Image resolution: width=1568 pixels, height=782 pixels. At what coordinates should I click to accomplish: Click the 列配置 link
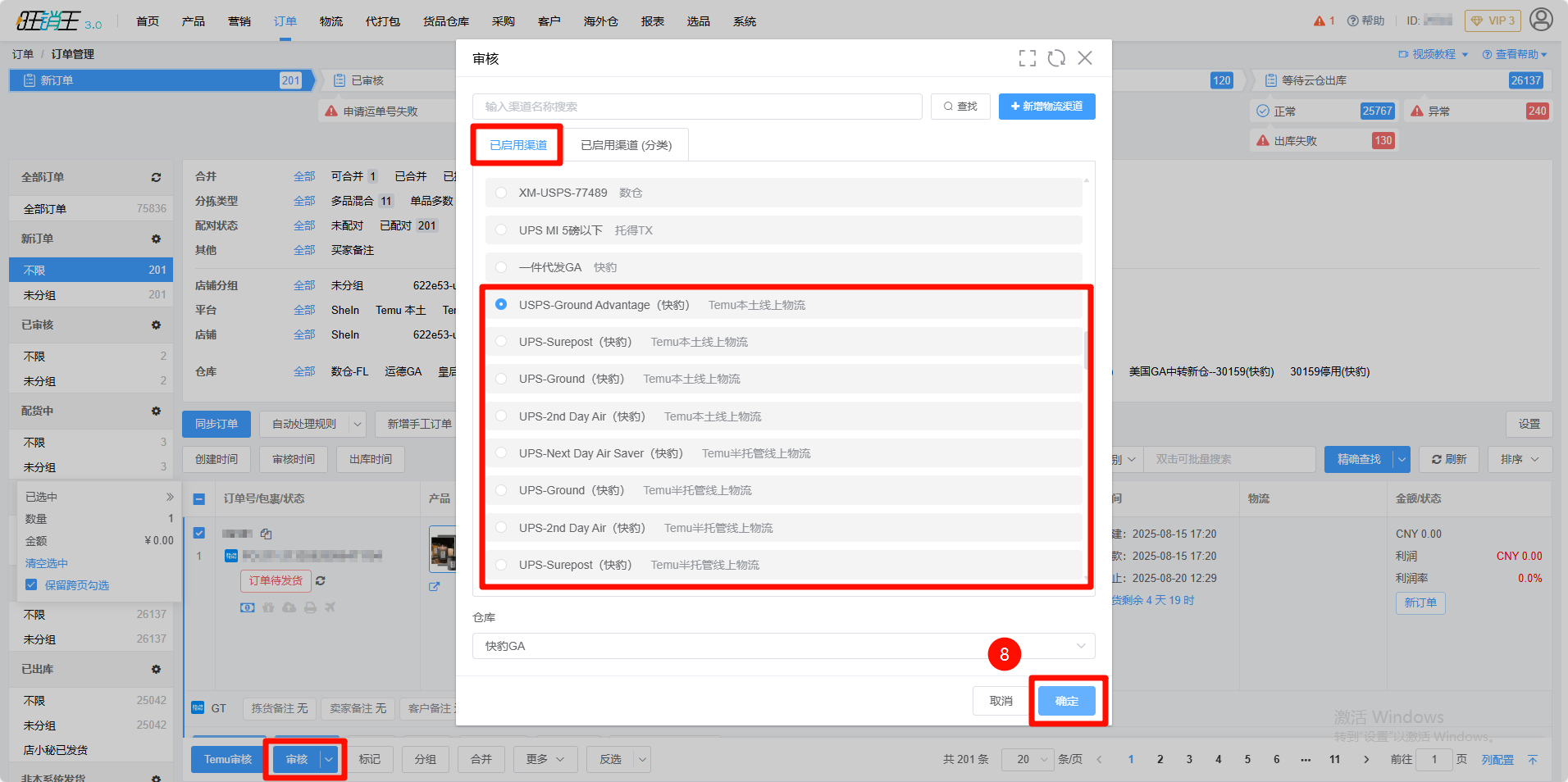point(1497,760)
